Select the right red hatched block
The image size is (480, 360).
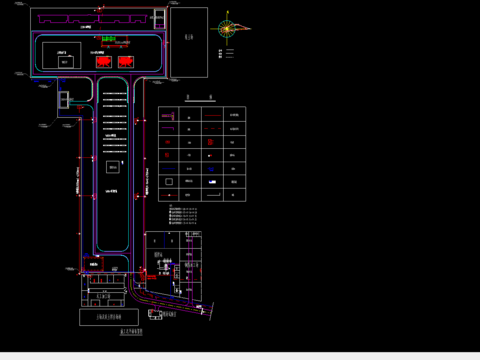126,62
